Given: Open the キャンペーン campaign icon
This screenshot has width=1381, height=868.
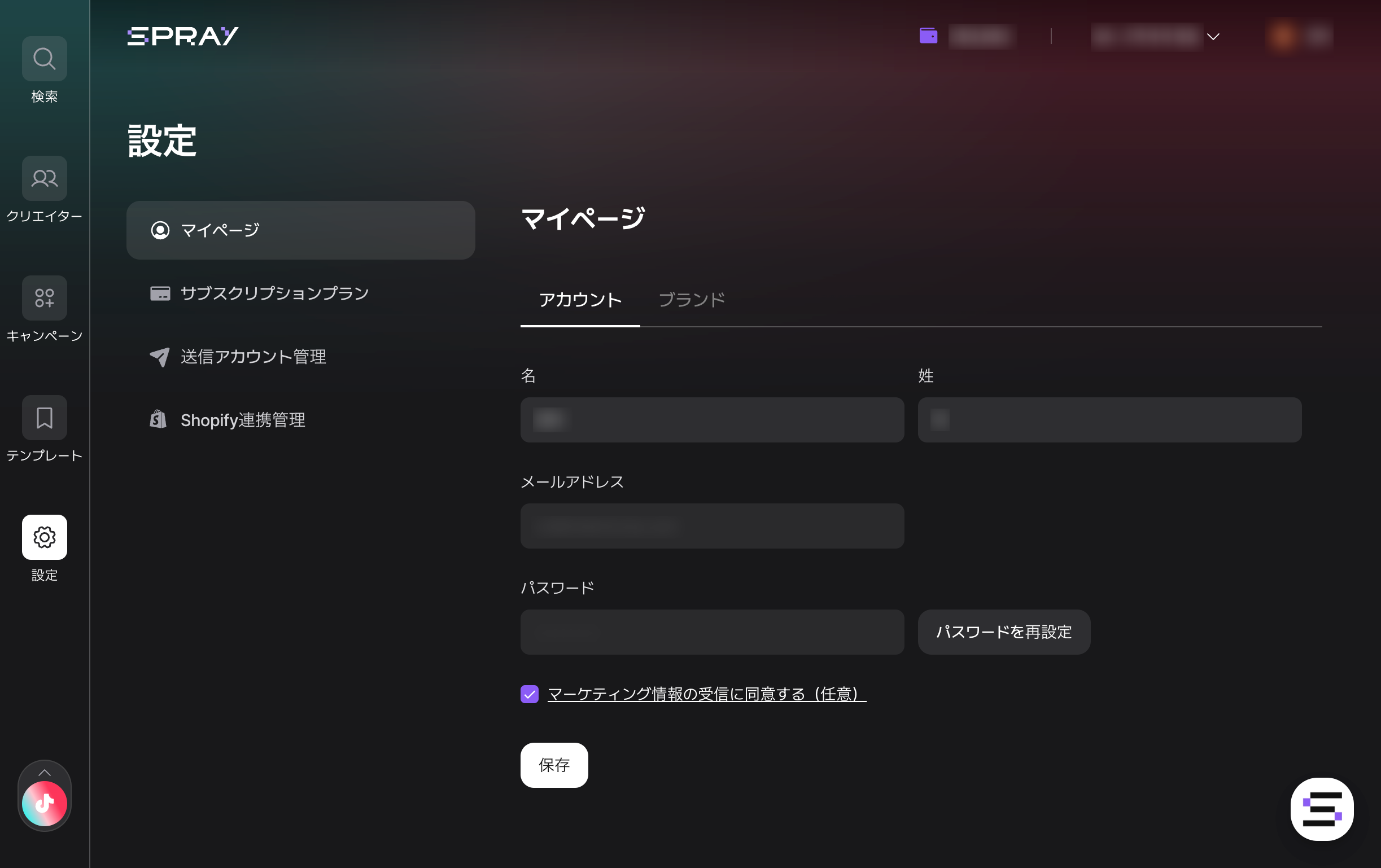Looking at the screenshot, I should 44,298.
